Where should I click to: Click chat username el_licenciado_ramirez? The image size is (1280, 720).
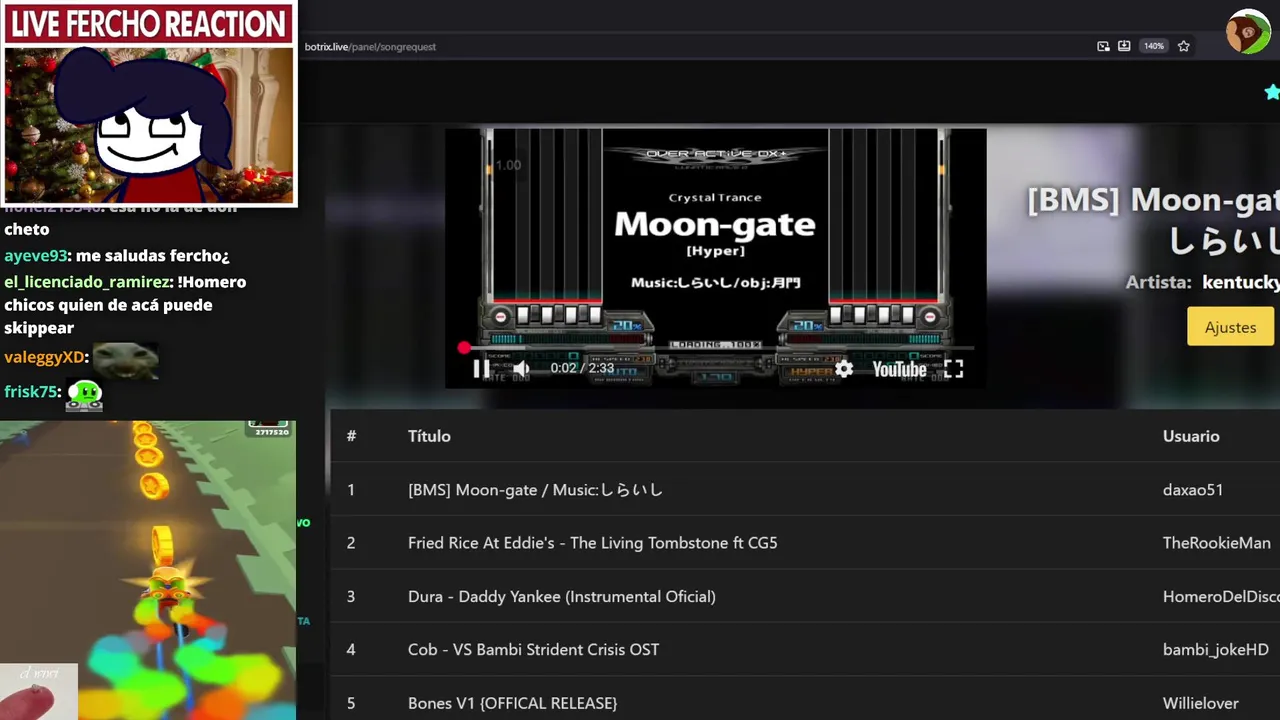87,282
